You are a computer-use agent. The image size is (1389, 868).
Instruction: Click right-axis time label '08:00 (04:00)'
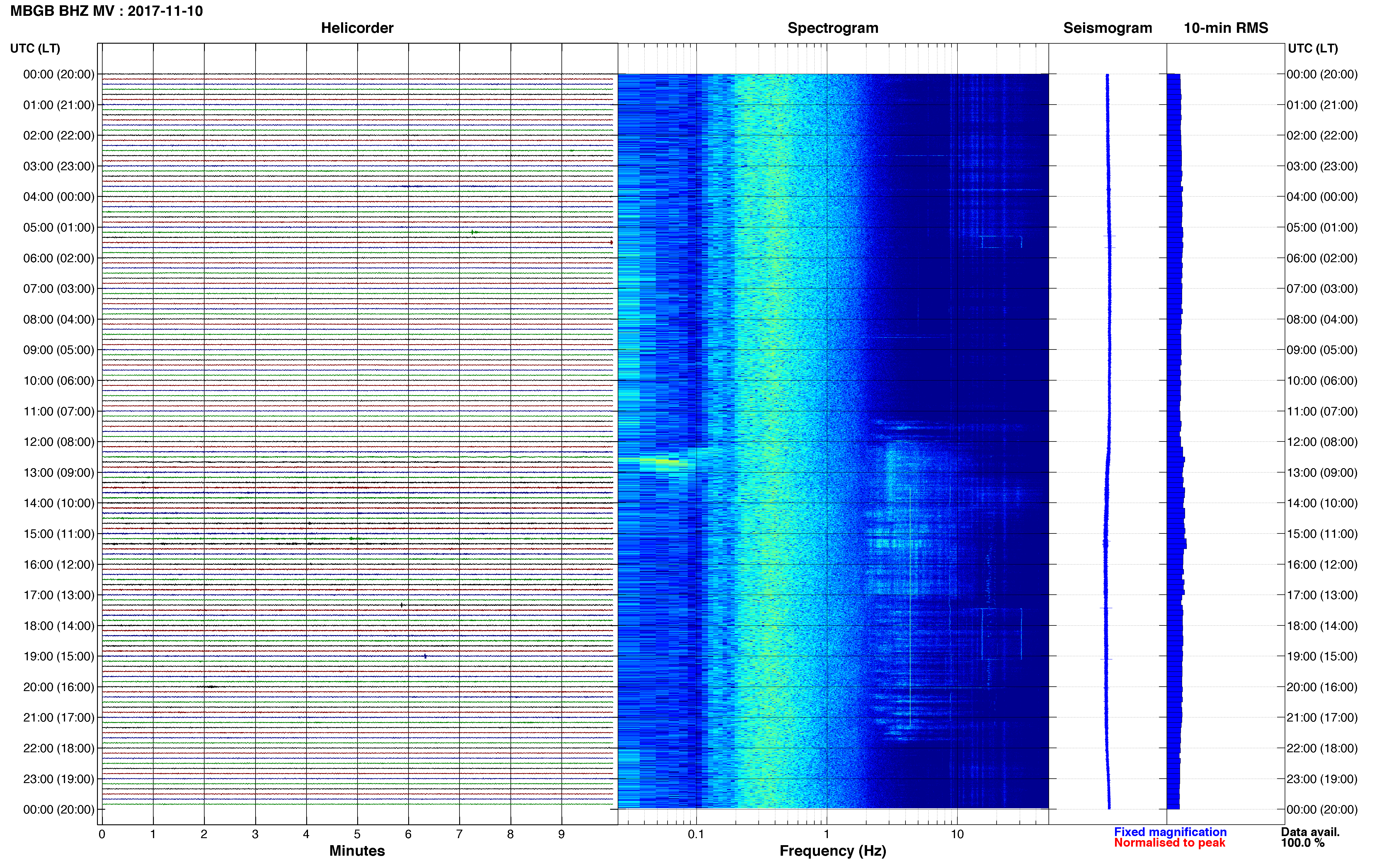click(x=1322, y=319)
